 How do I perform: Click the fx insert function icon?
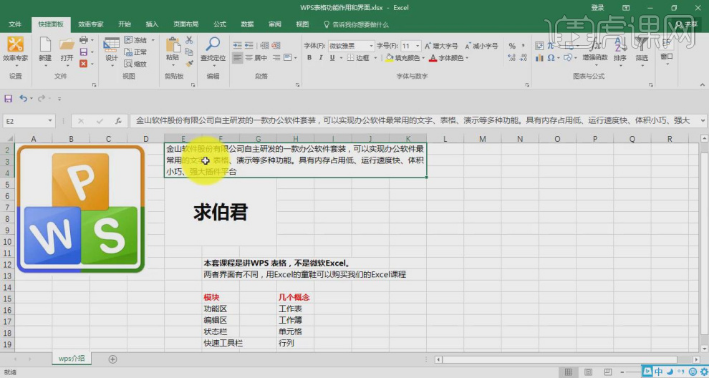click(x=118, y=121)
